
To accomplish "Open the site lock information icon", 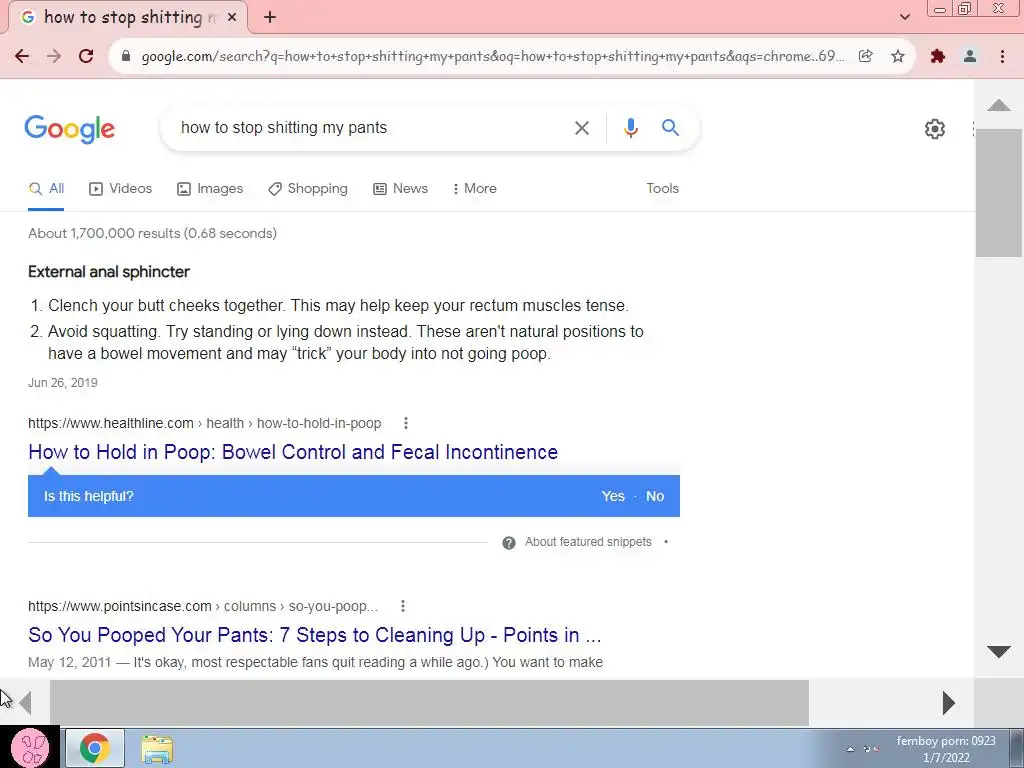I will [x=127, y=56].
